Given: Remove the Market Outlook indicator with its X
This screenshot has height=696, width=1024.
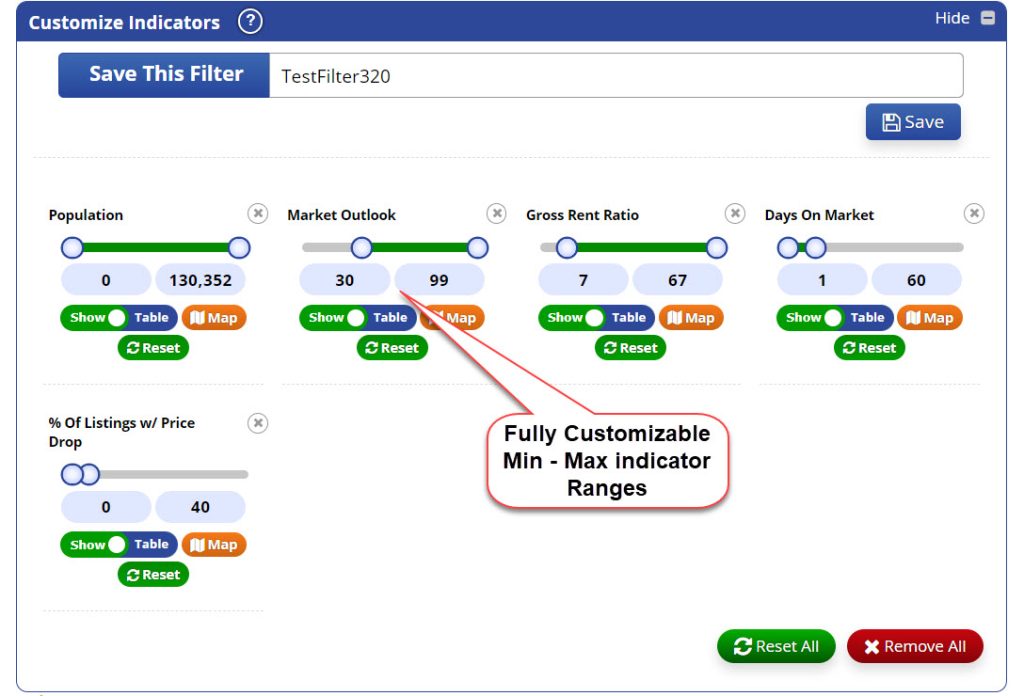Looking at the screenshot, I should pos(496,214).
